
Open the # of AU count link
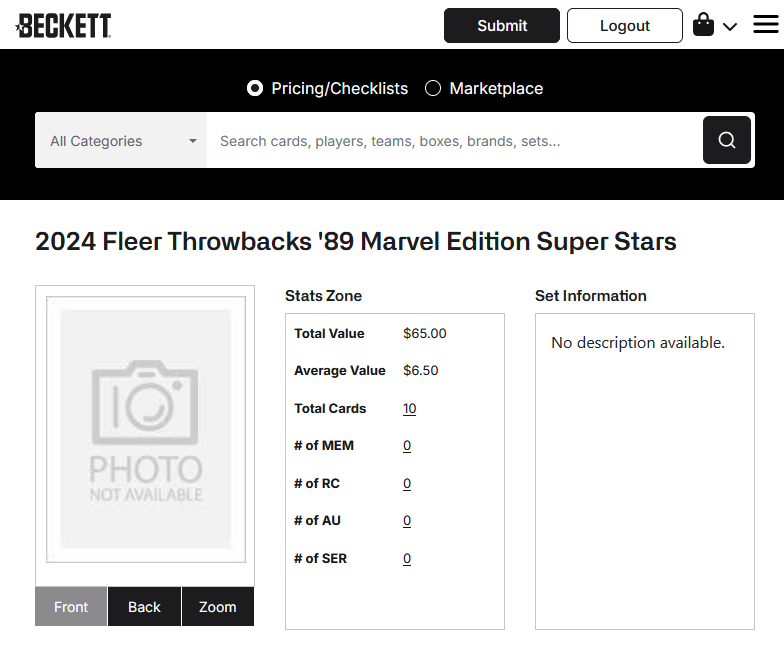tap(407, 520)
